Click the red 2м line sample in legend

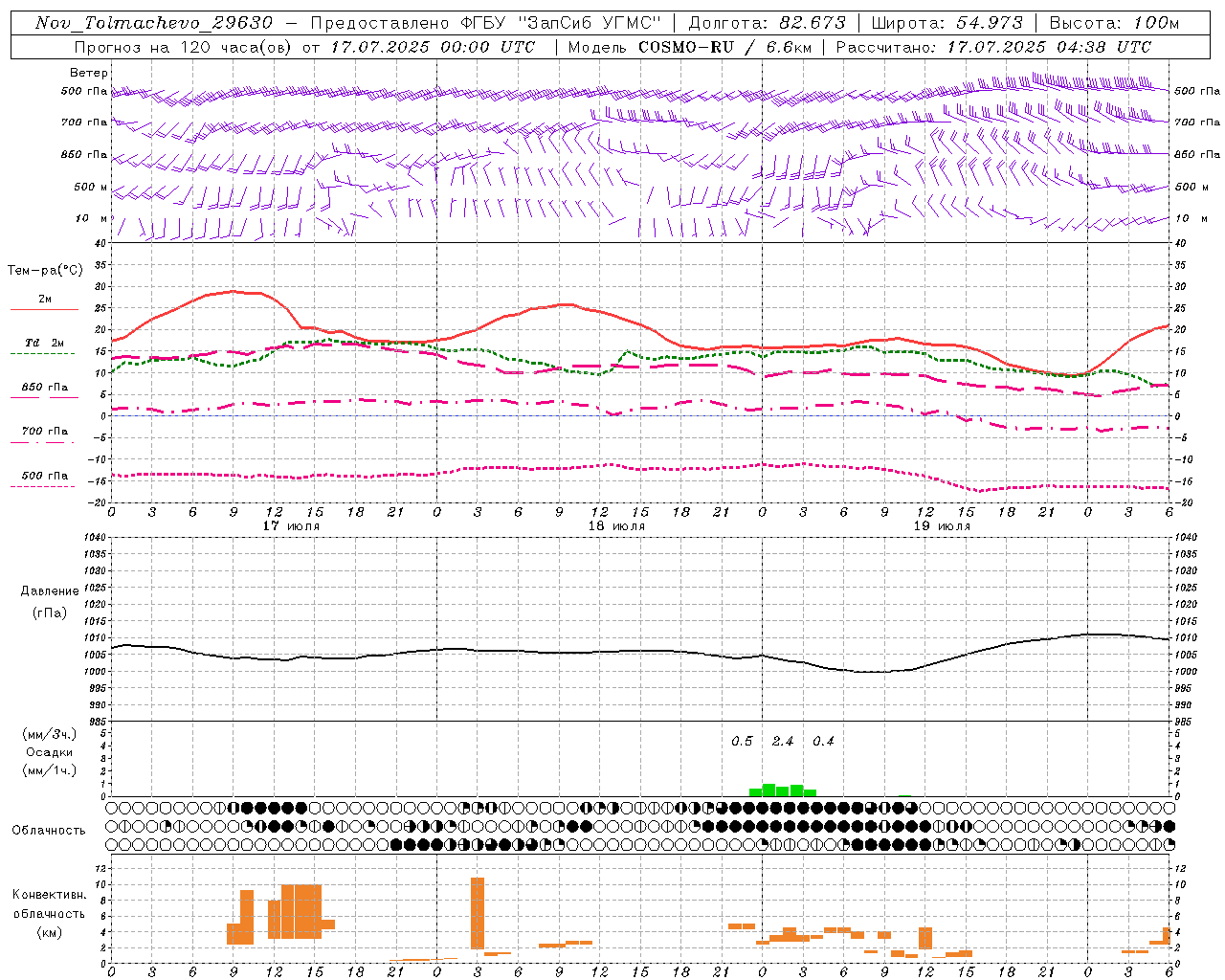click(44, 309)
